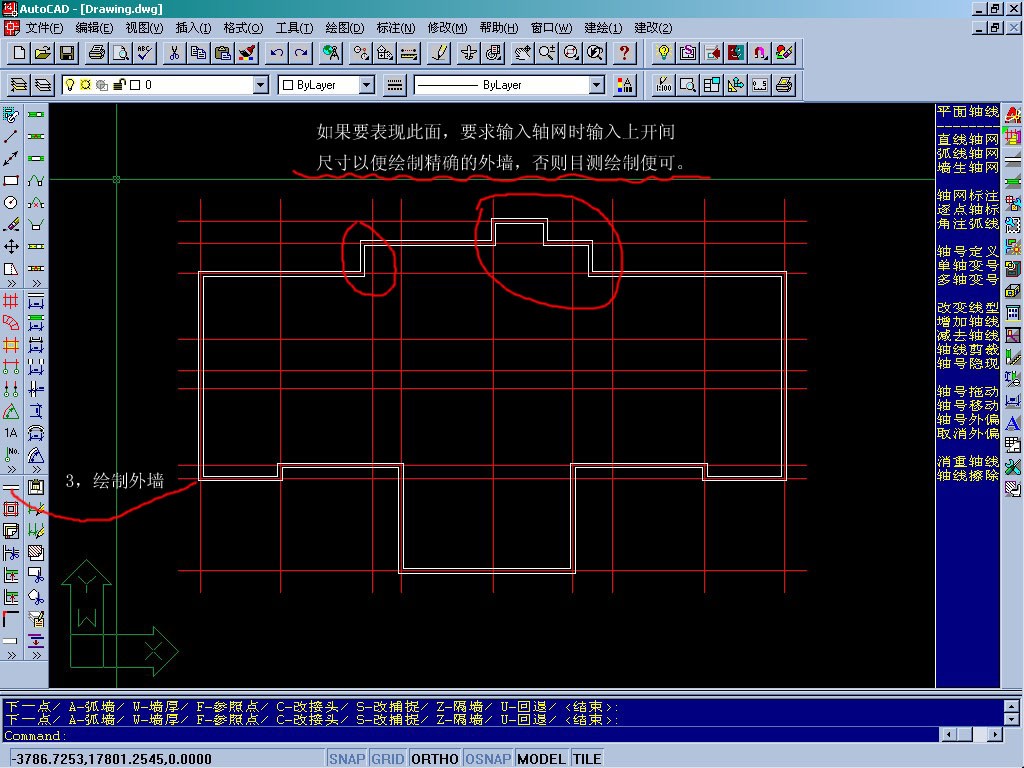1024x768 pixels.
Task: Toggle layer freeze sun icon in layer control
Action: point(86,85)
